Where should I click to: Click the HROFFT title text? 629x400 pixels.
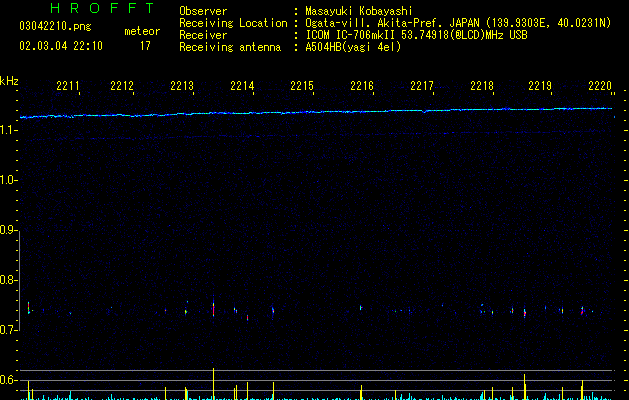(x=102, y=8)
